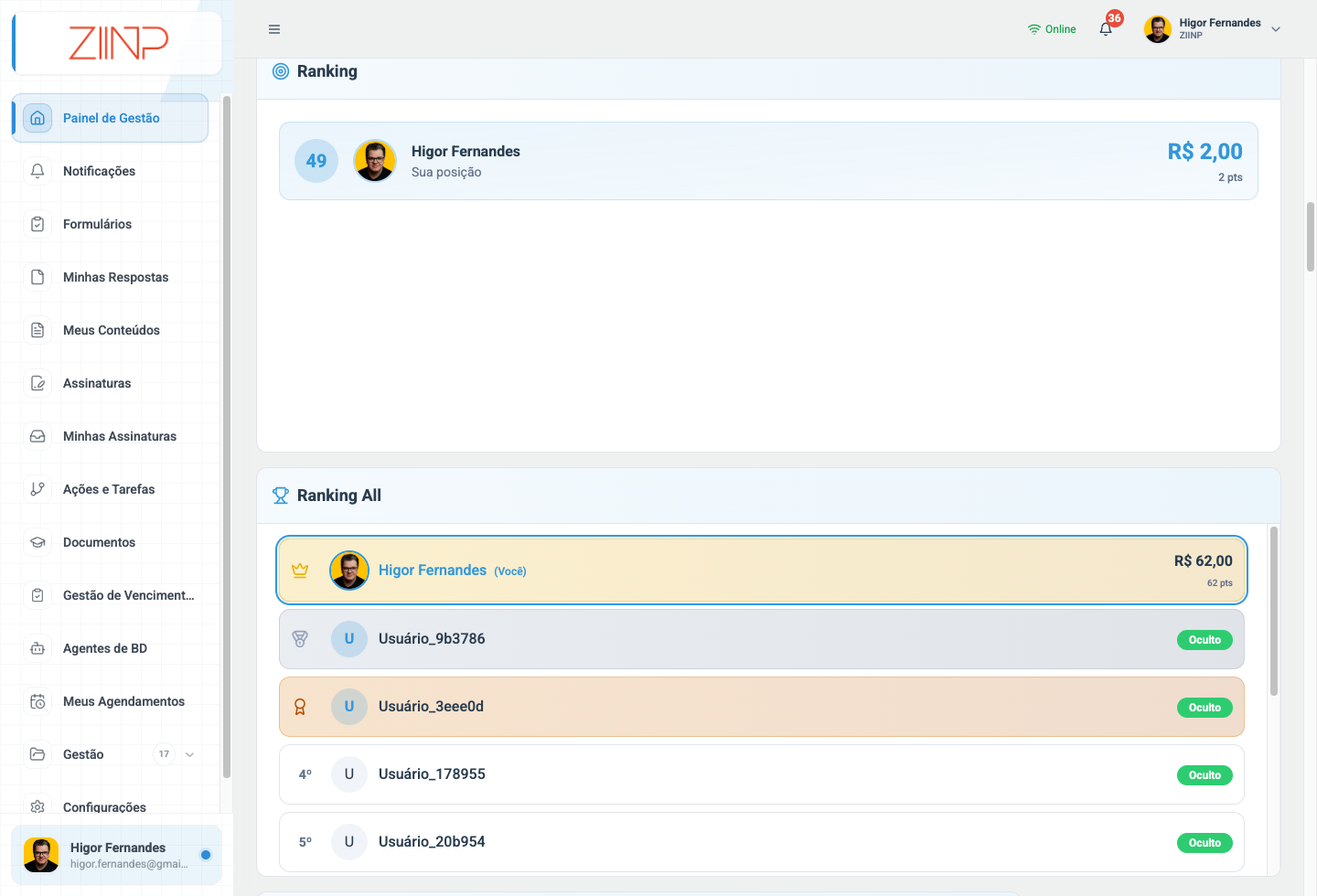The width and height of the screenshot is (1317, 896).
Task: Click the bottom-left user profile card
Action: coord(116,855)
